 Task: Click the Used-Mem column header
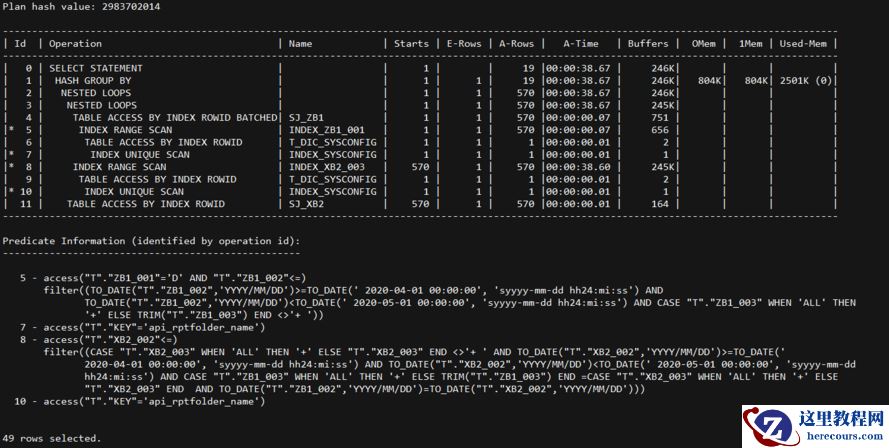[x=803, y=44]
